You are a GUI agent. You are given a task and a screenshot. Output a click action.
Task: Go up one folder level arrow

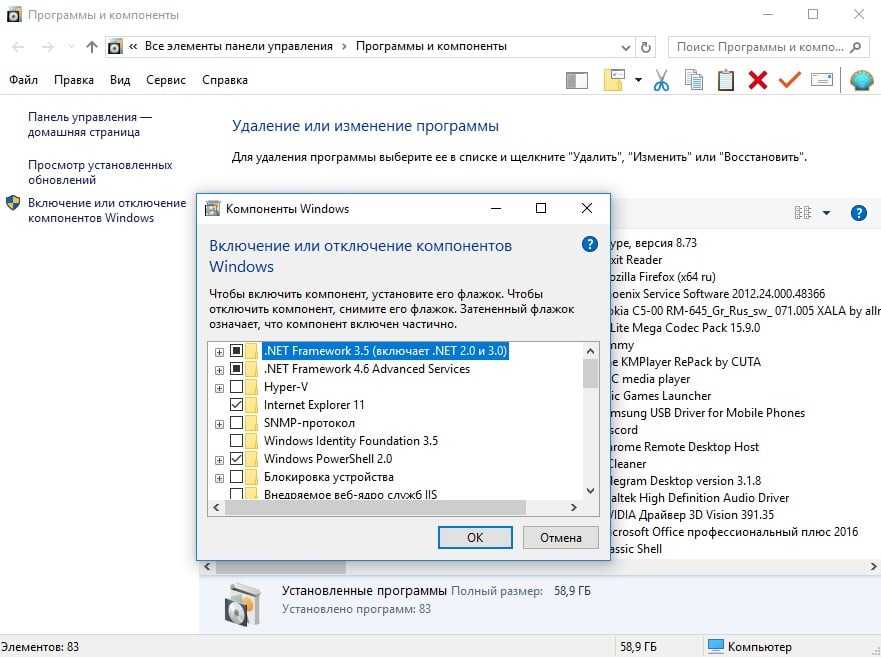pyautogui.click(x=92, y=47)
